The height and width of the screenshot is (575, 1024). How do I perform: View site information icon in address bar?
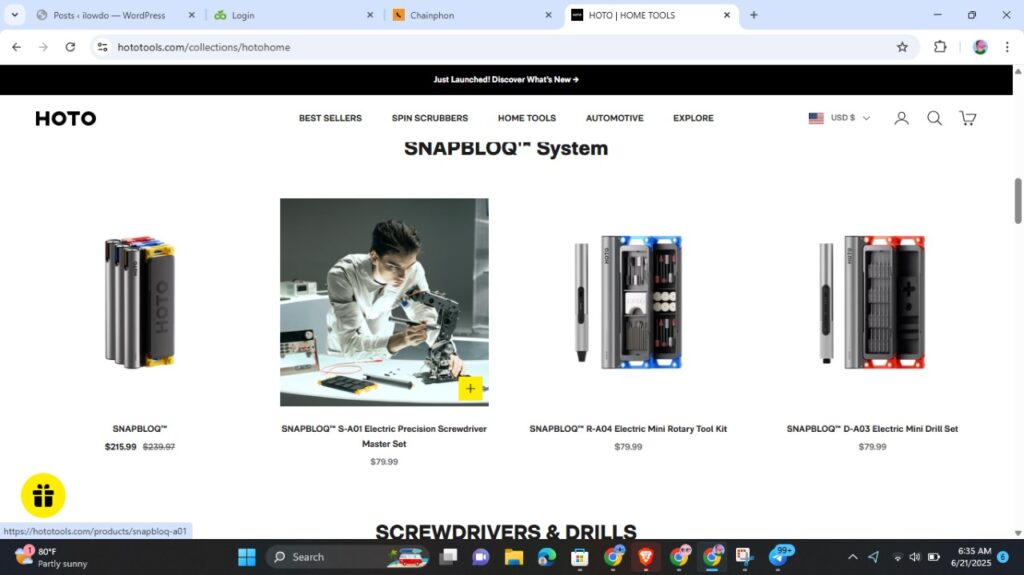click(x=103, y=47)
